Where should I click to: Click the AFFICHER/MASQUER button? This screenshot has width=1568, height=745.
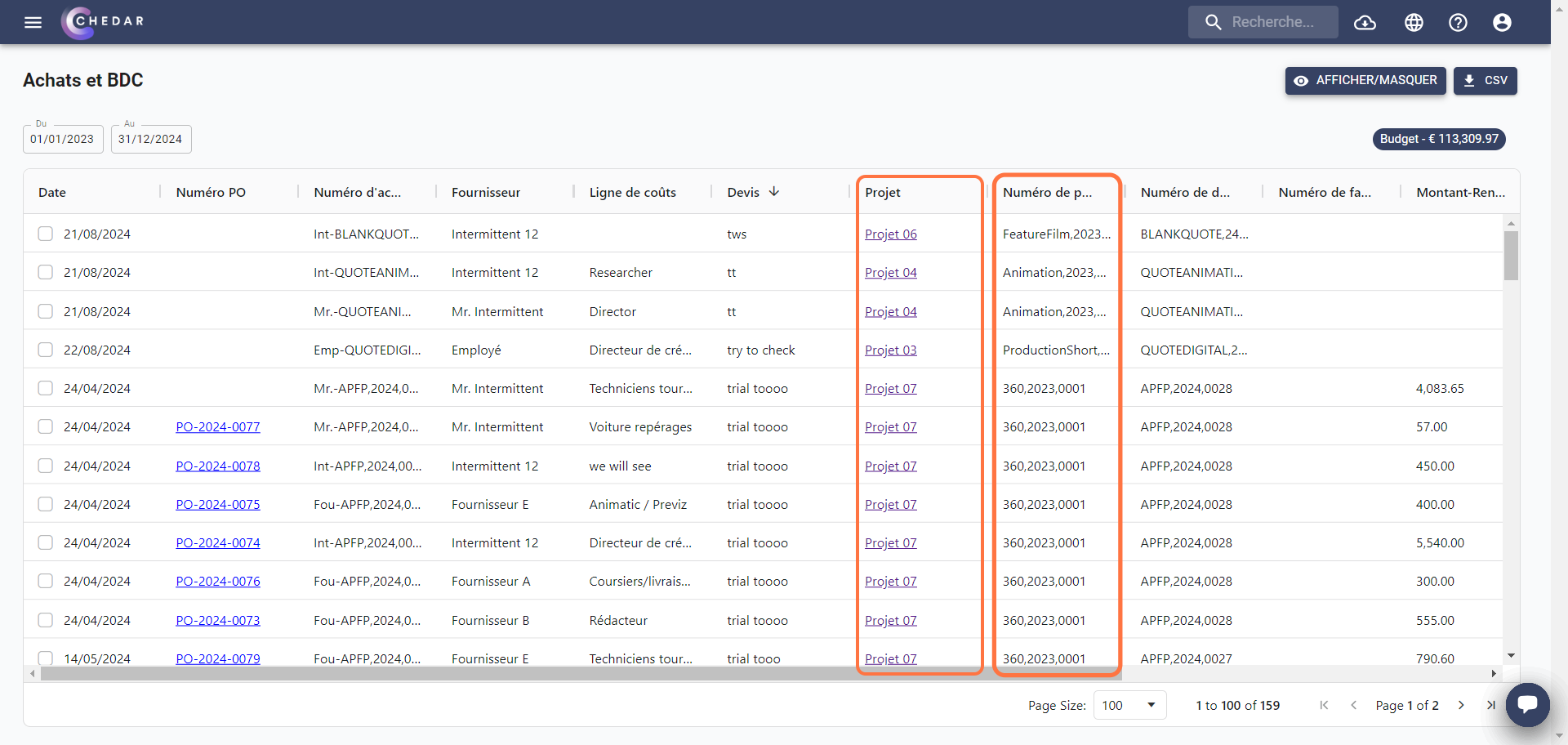[1365, 80]
